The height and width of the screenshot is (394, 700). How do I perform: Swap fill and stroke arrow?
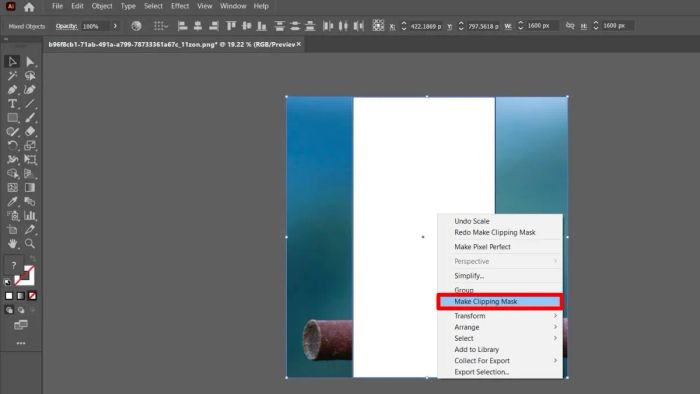(x=32, y=259)
